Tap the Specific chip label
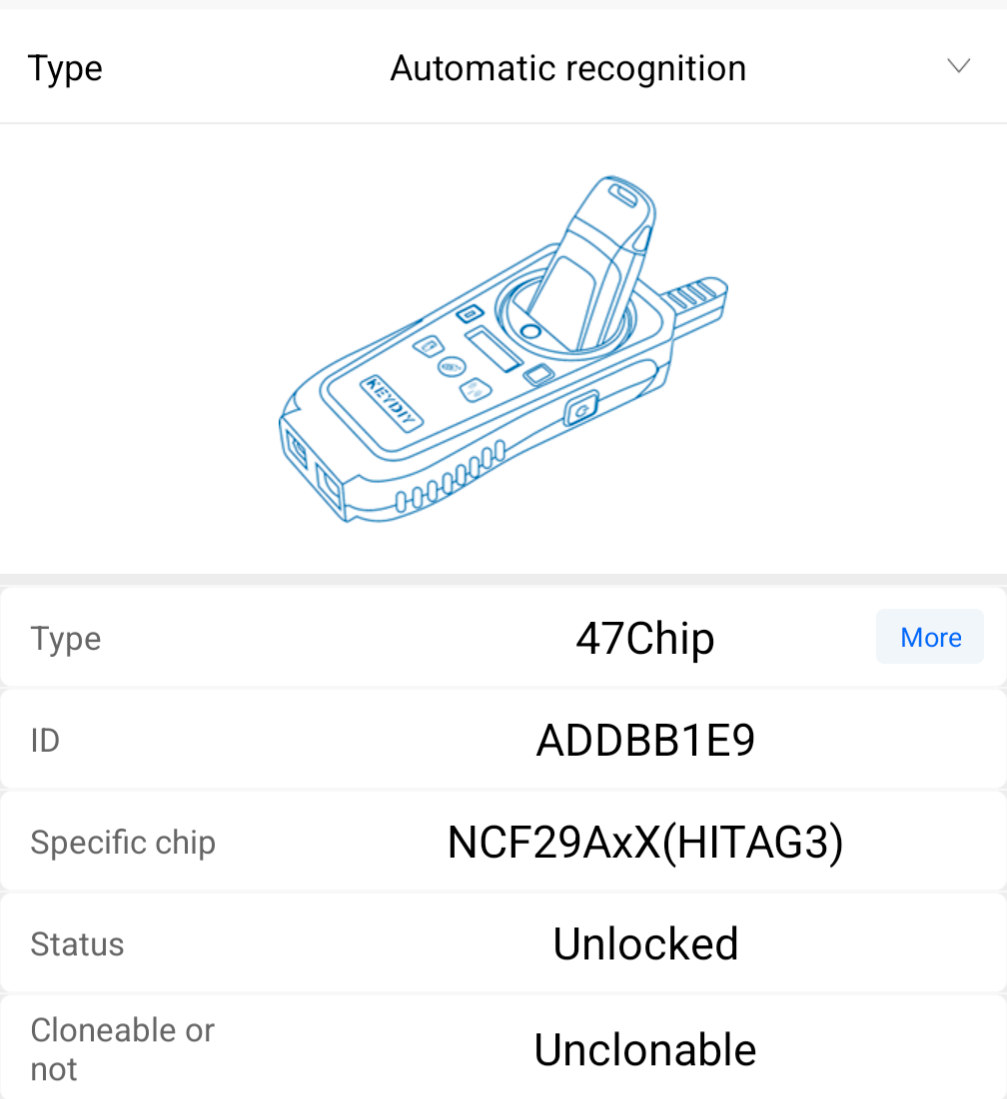This screenshot has width=1007, height=1099. pos(123,843)
